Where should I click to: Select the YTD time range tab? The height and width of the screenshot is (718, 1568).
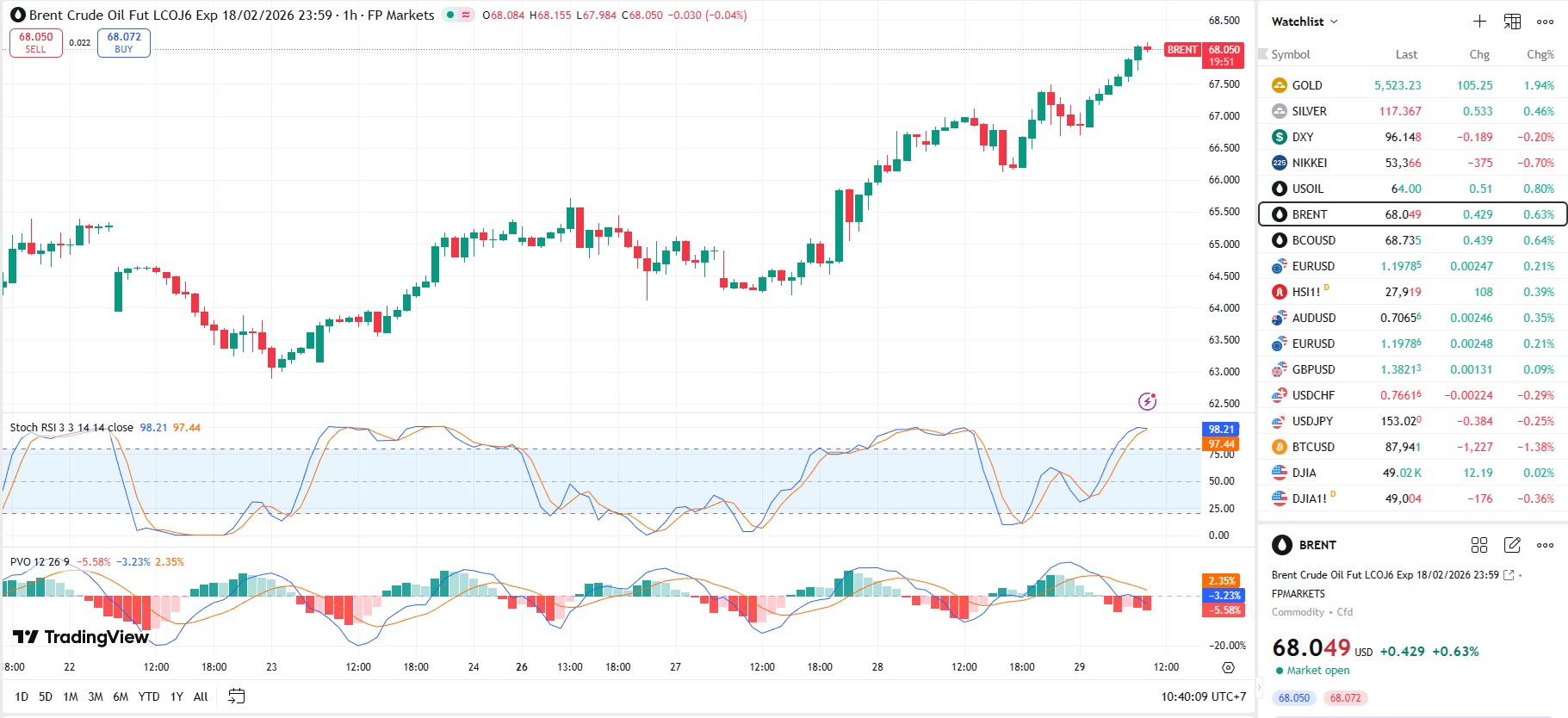(149, 696)
